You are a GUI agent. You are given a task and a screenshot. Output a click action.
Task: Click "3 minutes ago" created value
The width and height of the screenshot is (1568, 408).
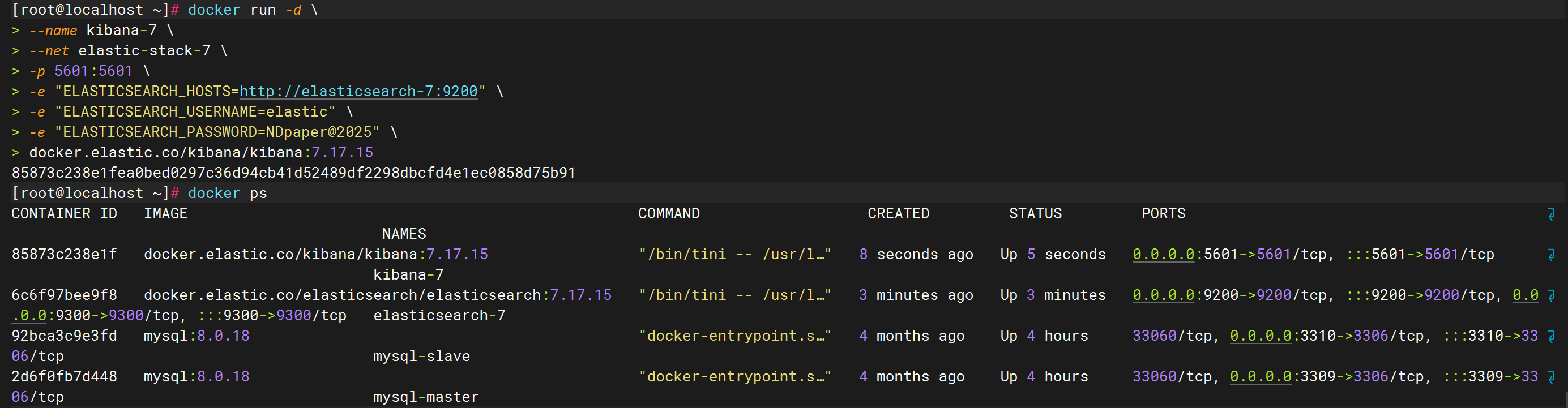916,295
